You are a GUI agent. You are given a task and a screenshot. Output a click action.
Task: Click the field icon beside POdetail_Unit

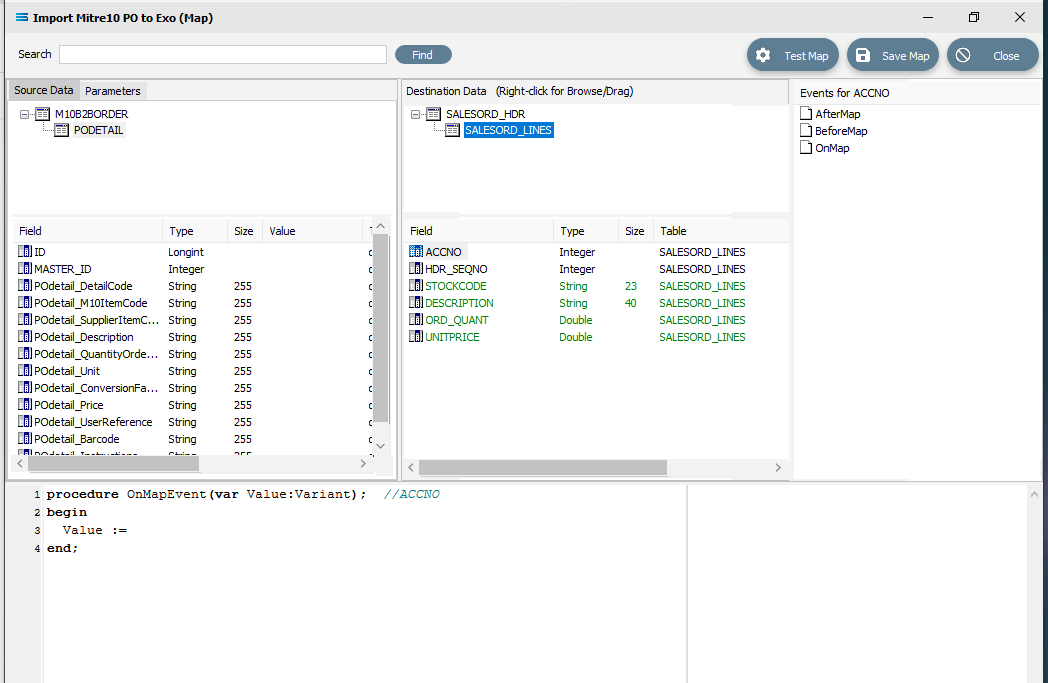click(25, 371)
